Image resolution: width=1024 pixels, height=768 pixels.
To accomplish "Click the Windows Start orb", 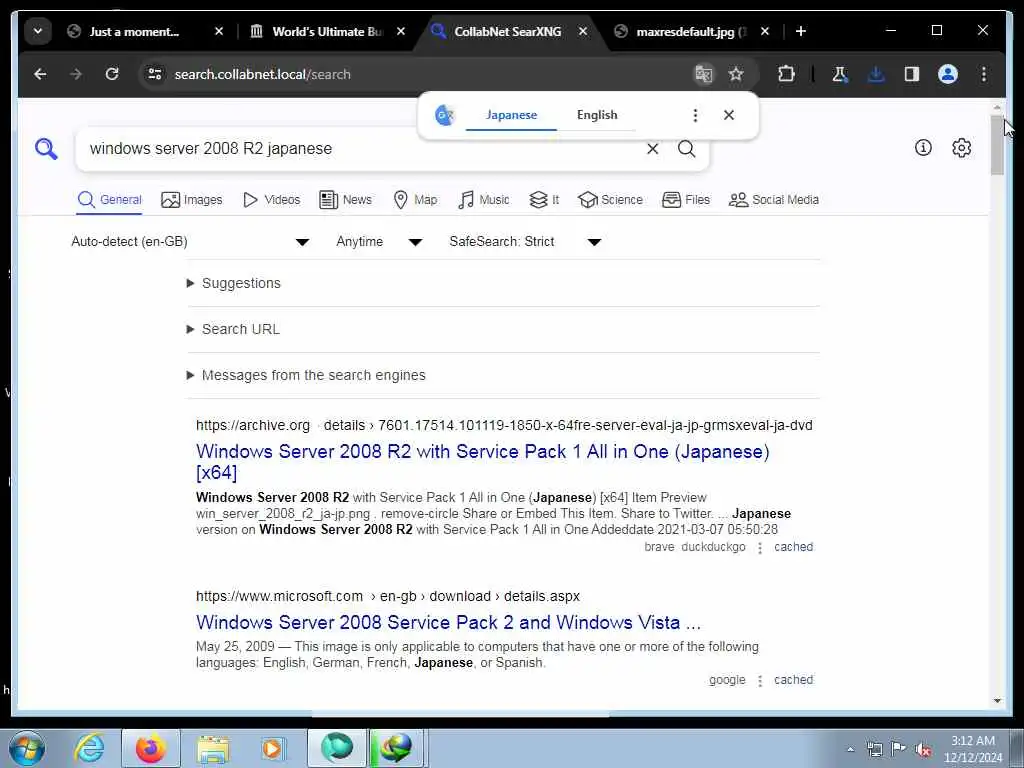I will pyautogui.click(x=27, y=748).
